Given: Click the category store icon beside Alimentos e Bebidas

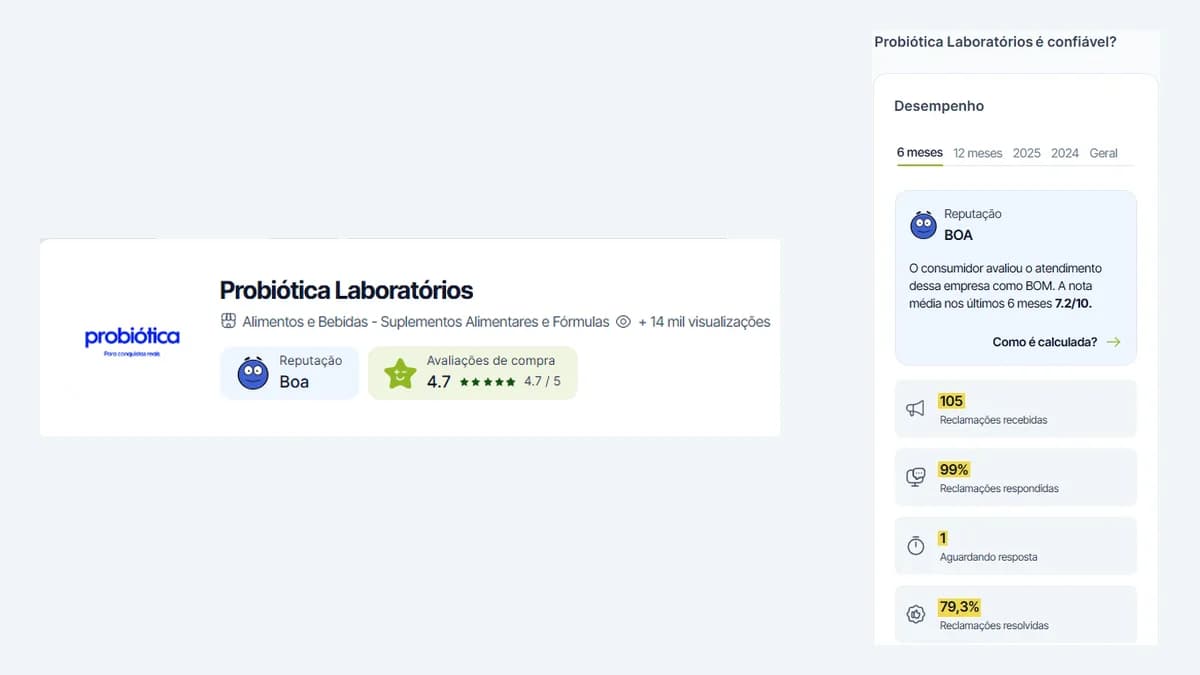Looking at the screenshot, I should click(228, 322).
